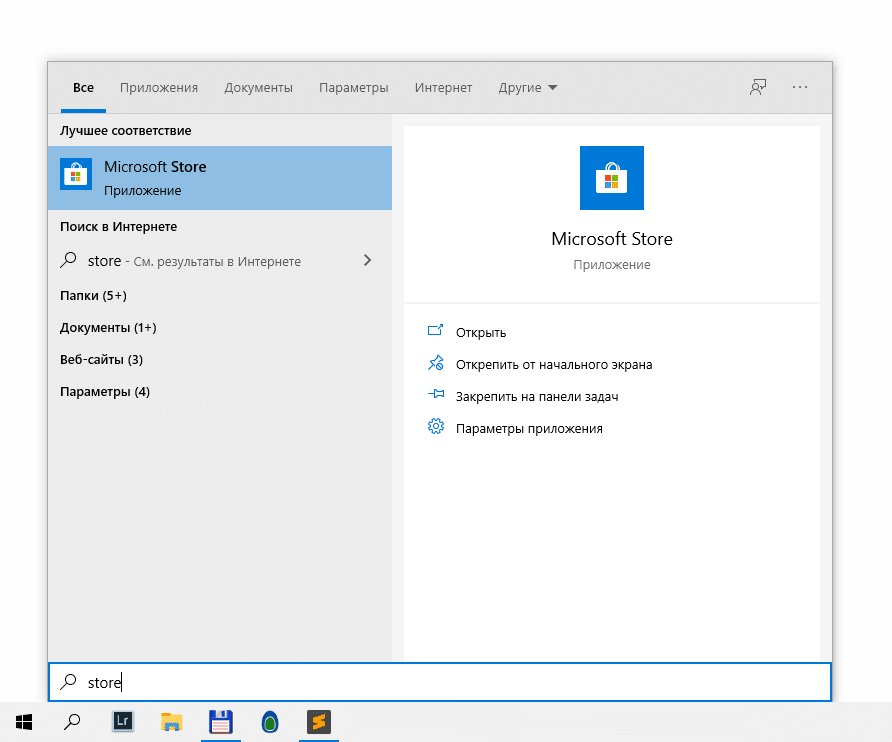Expand web results chevron arrow
The image size is (892, 742).
coord(367,260)
